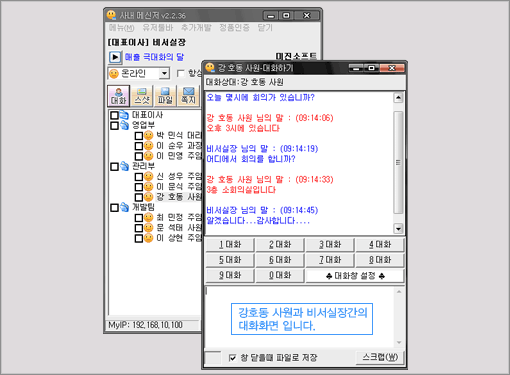This screenshot has height=375, width=510.
Task: Click the message input text area
Action: pyautogui.click(x=300, y=317)
